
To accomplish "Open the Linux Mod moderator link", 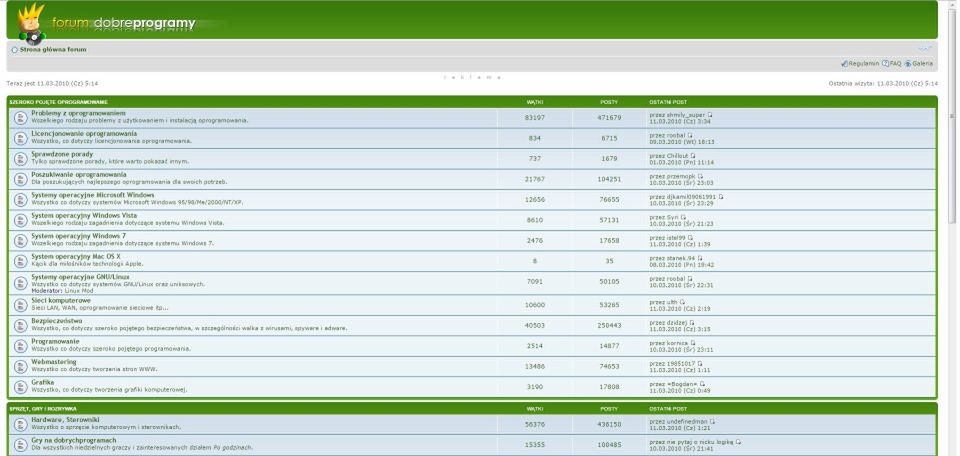I will pyautogui.click(x=79, y=291).
